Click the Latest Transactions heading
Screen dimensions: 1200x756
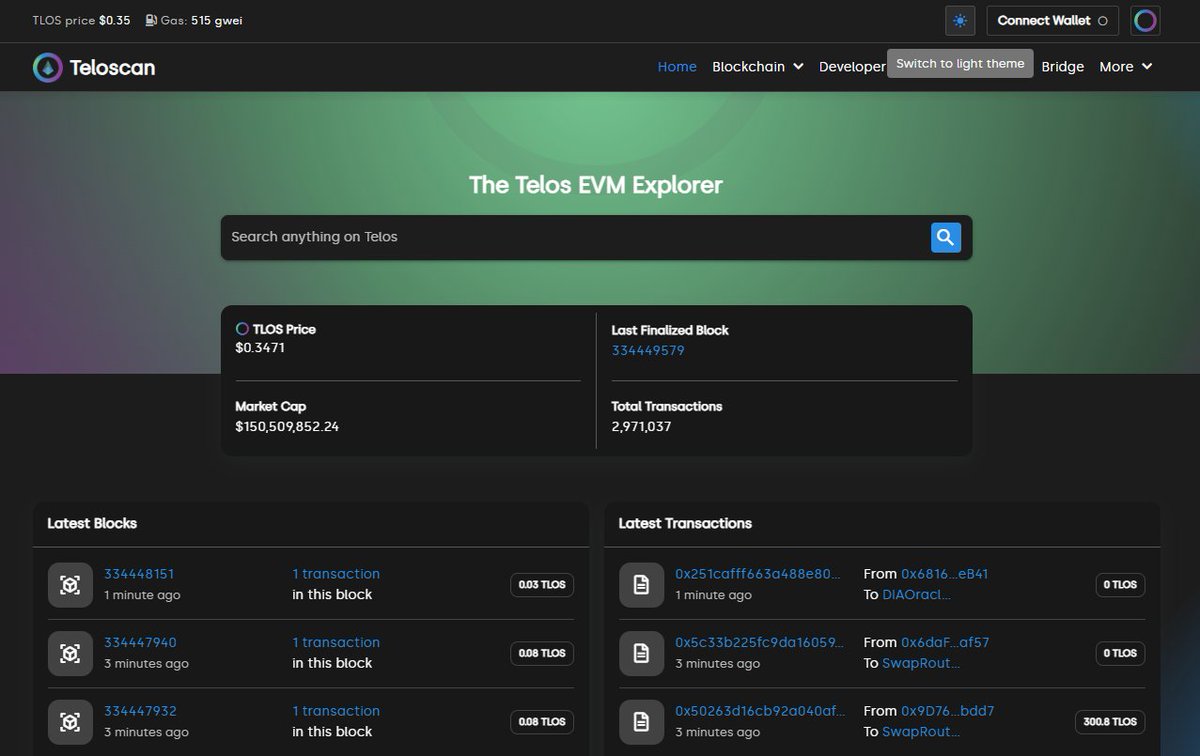[x=685, y=523]
